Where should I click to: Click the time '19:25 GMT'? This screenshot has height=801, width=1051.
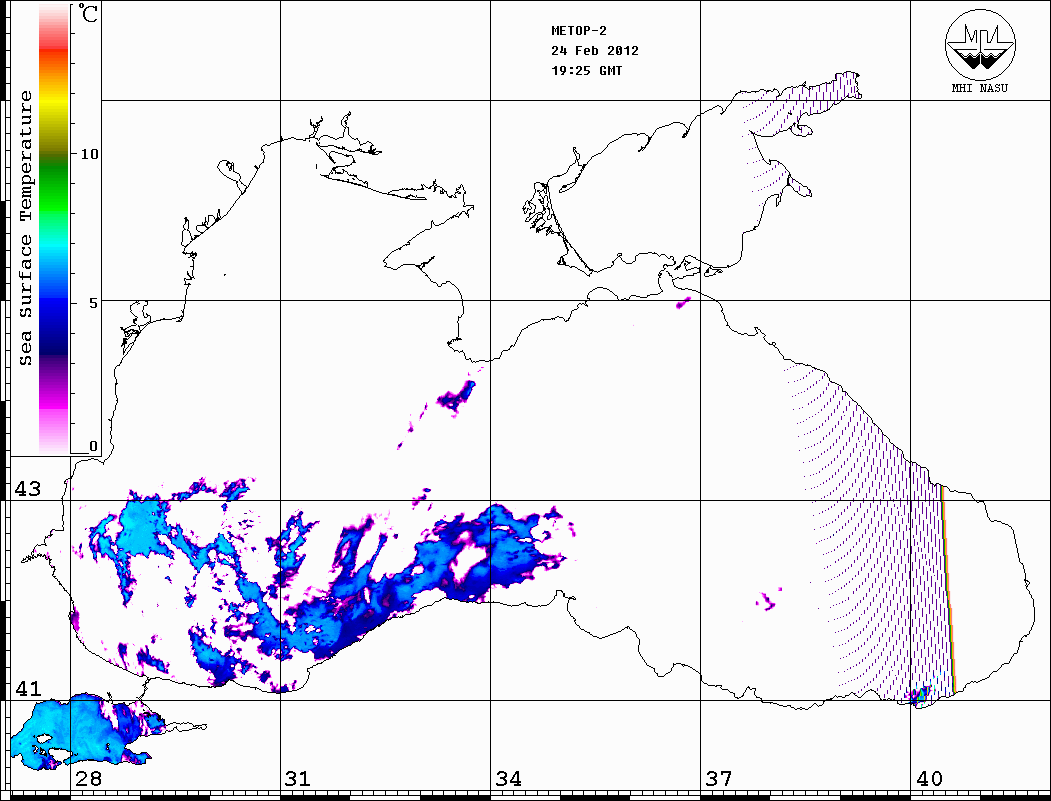(587, 71)
